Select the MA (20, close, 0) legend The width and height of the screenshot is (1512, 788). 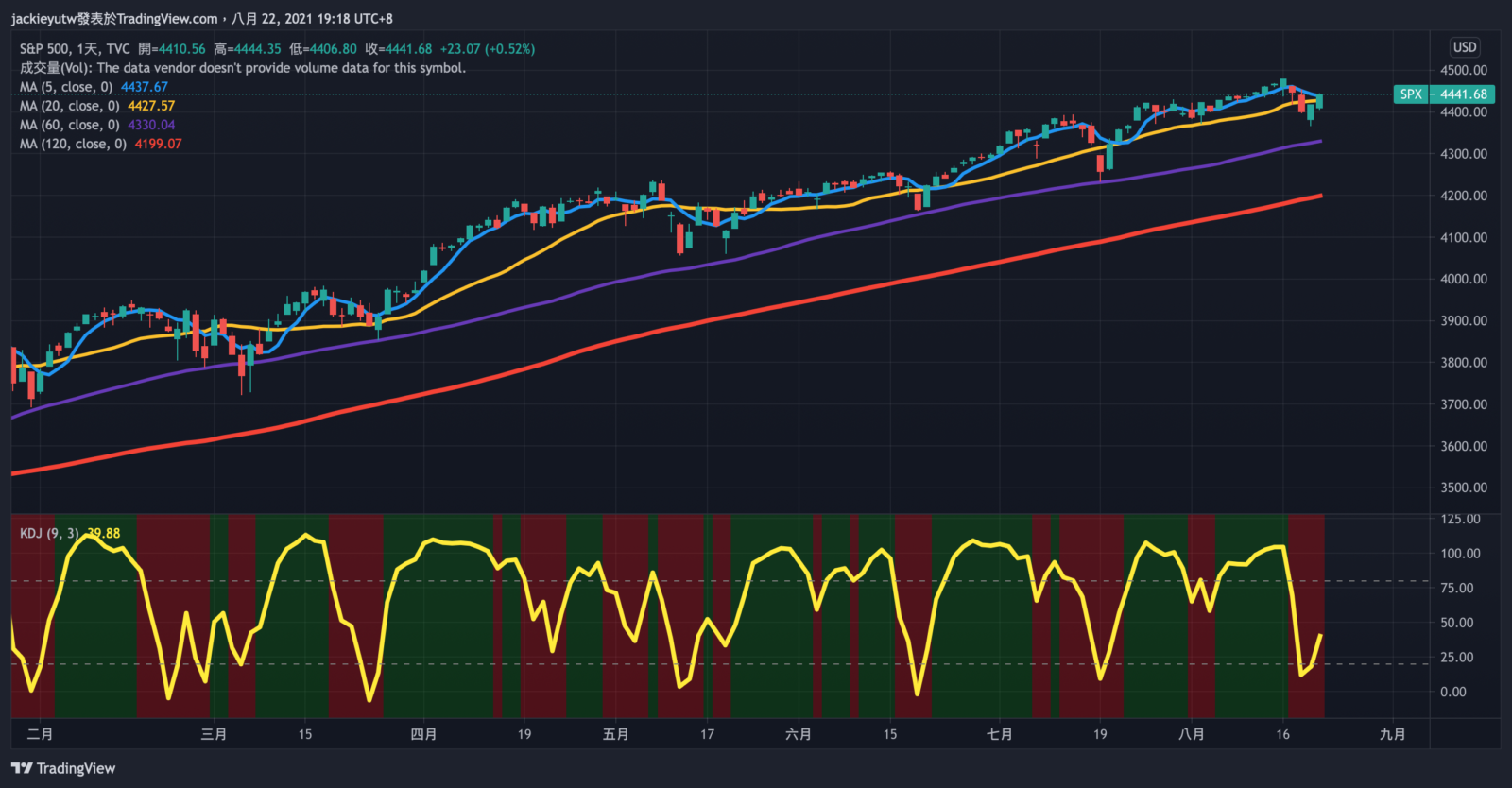coord(69,106)
